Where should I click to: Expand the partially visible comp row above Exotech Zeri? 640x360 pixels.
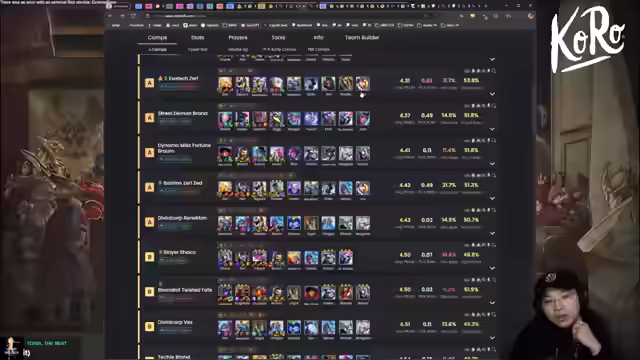[x=492, y=59]
